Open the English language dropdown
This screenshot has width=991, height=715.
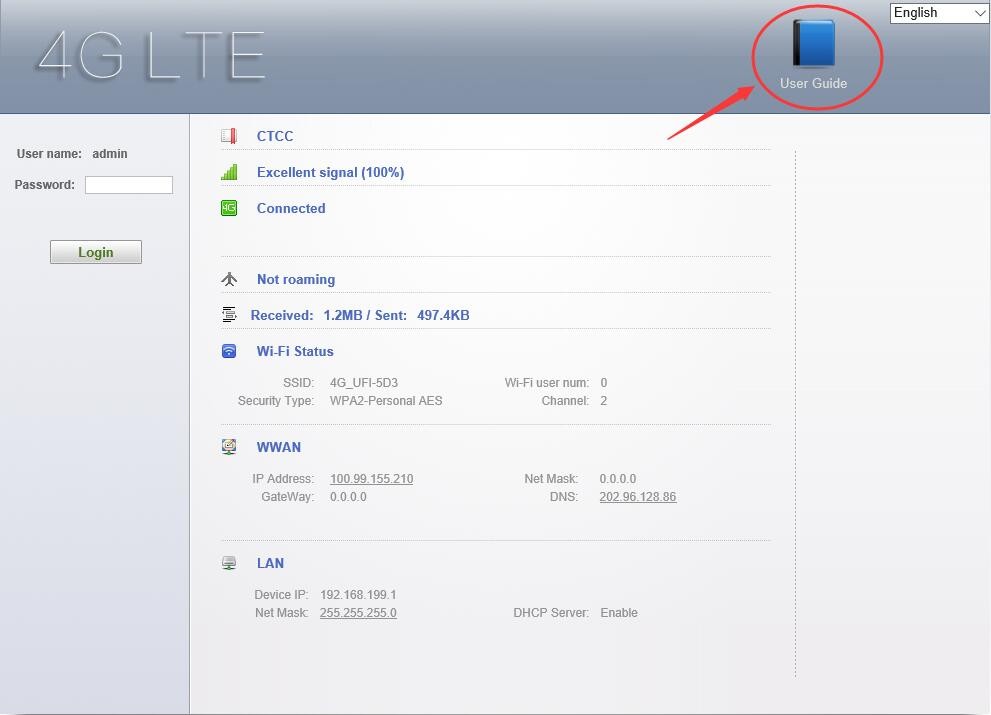(x=938, y=13)
